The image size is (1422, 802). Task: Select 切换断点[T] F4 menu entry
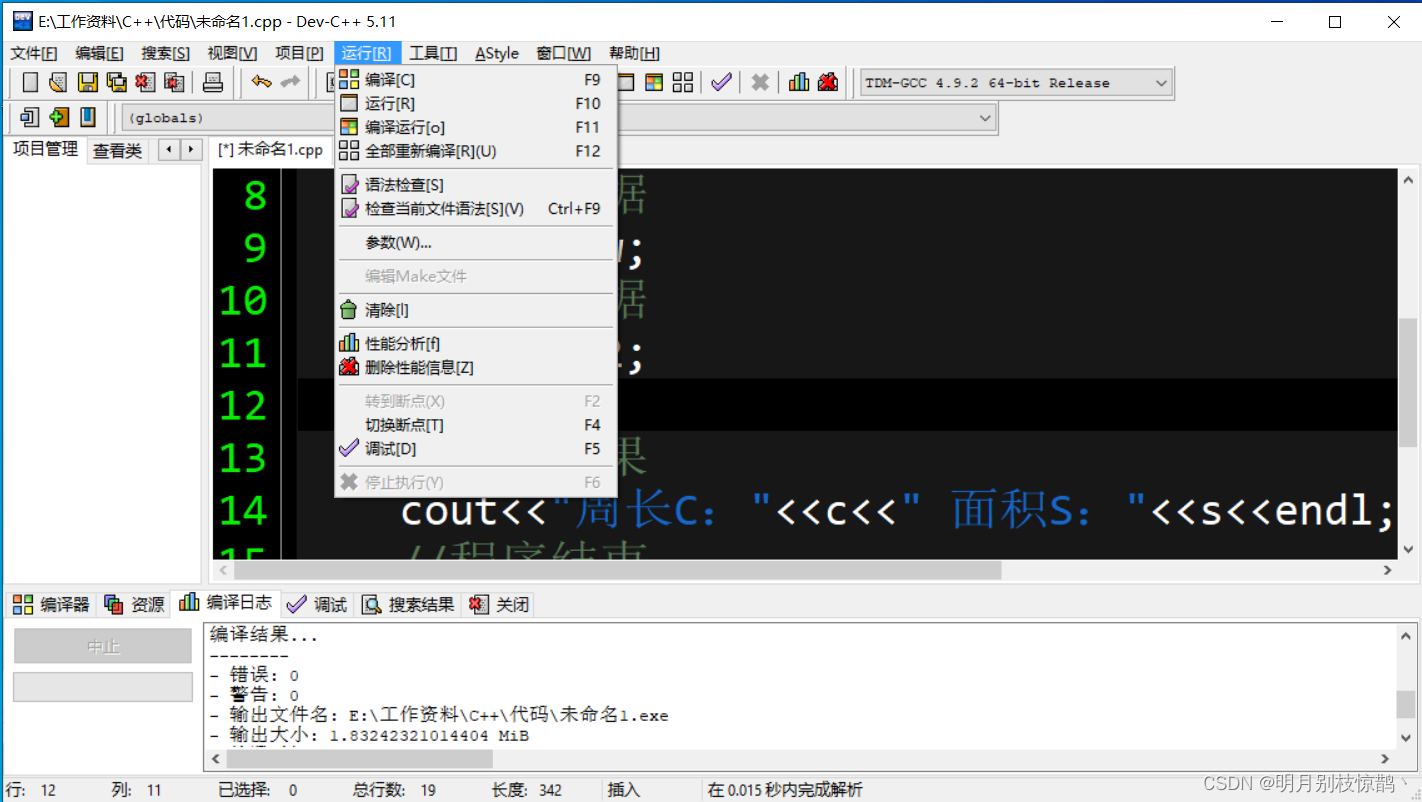click(476, 425)
